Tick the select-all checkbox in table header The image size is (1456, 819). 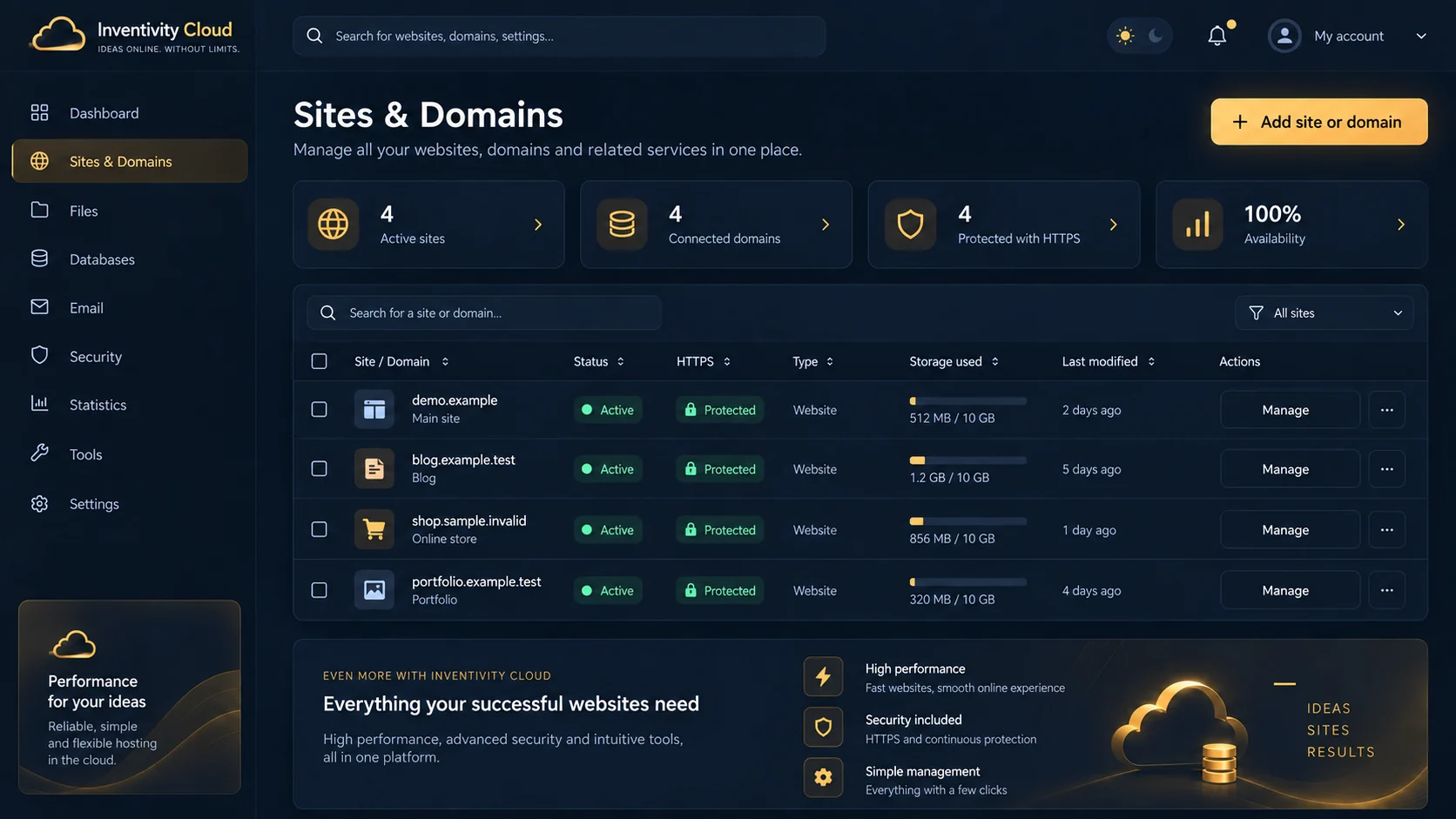[x=320, y=361]
